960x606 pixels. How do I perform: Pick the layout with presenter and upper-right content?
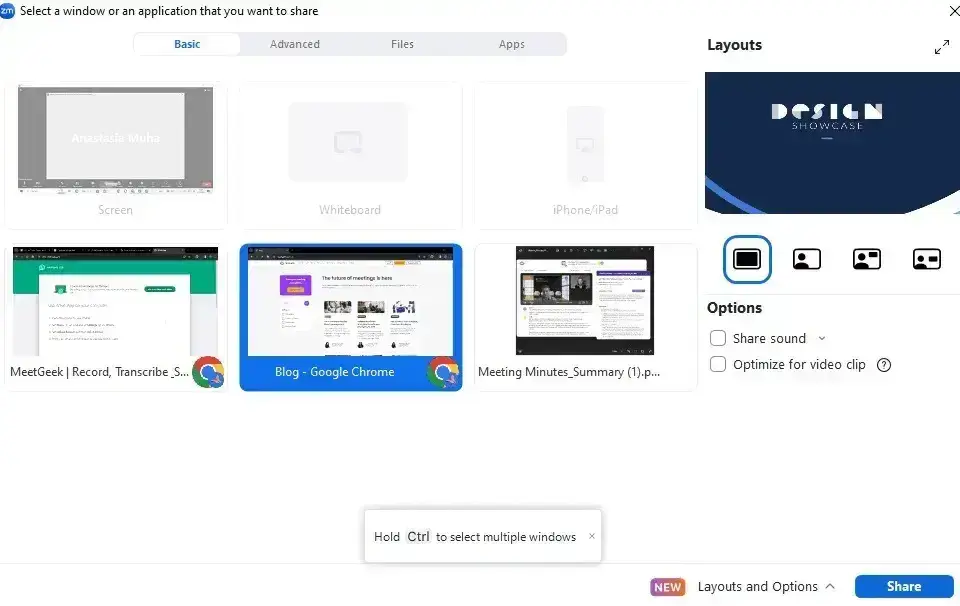point(866,259)
